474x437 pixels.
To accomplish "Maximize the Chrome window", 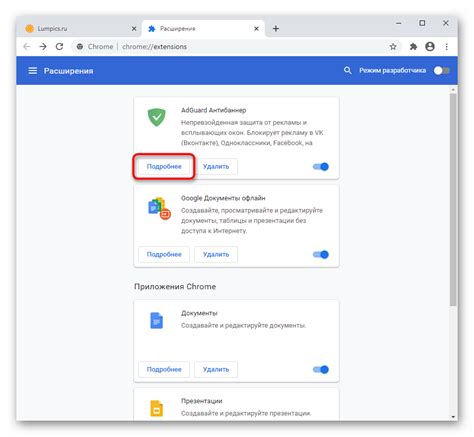I will (422, 23).
